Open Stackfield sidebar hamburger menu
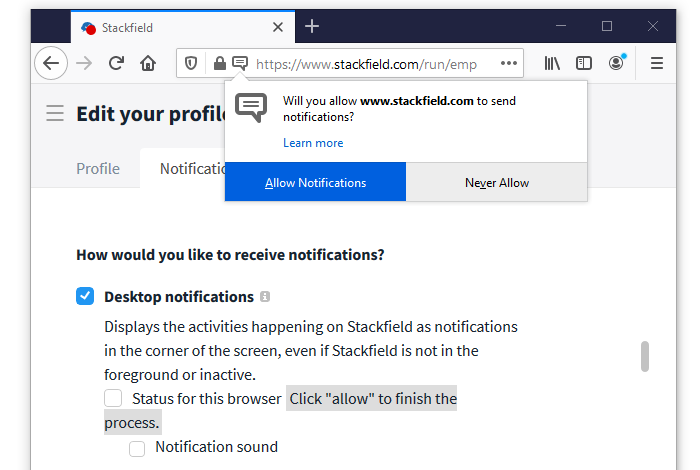 coord(55,113)
